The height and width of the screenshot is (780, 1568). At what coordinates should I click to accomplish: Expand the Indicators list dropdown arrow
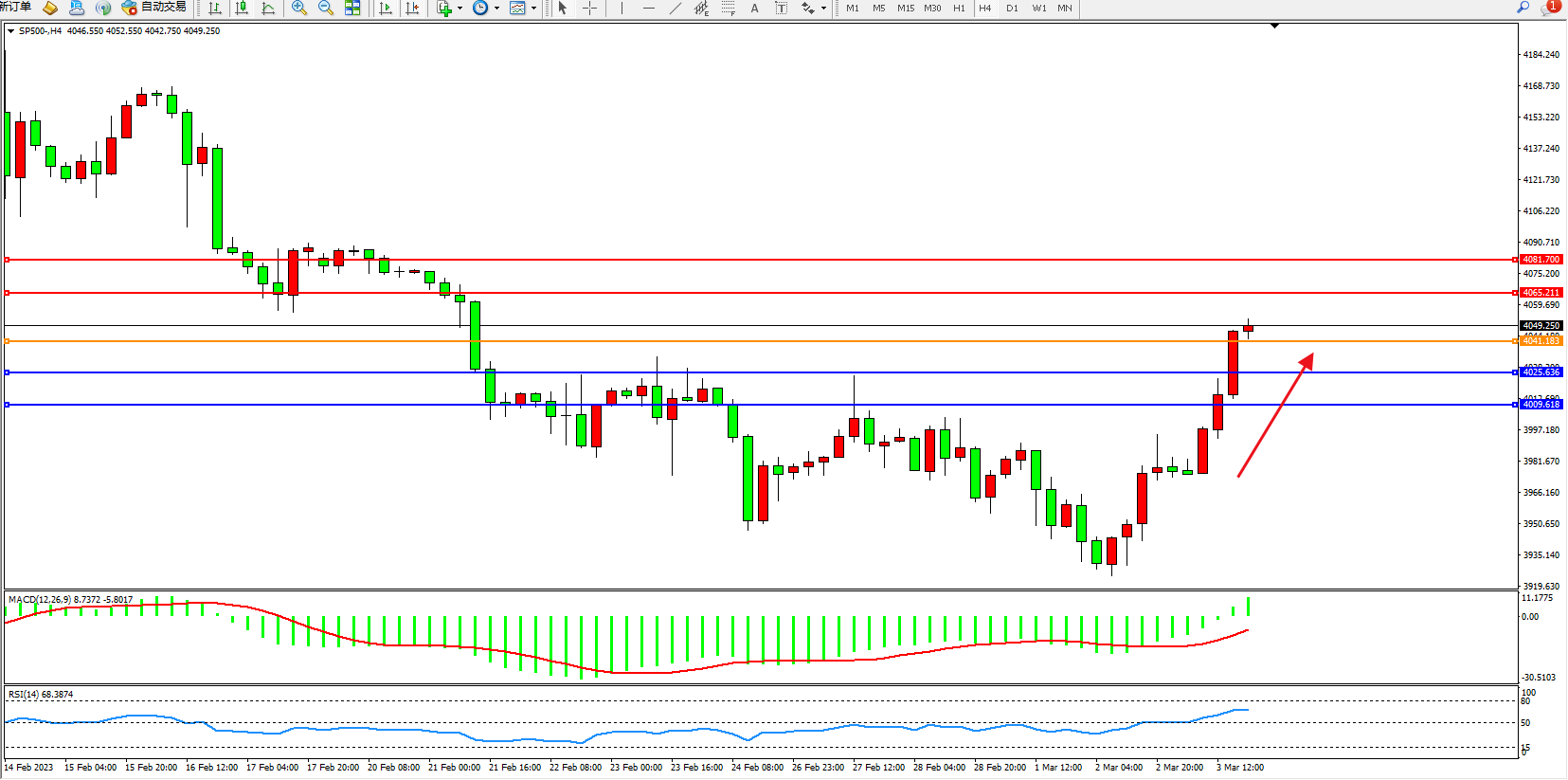click(x=460, y=9)
